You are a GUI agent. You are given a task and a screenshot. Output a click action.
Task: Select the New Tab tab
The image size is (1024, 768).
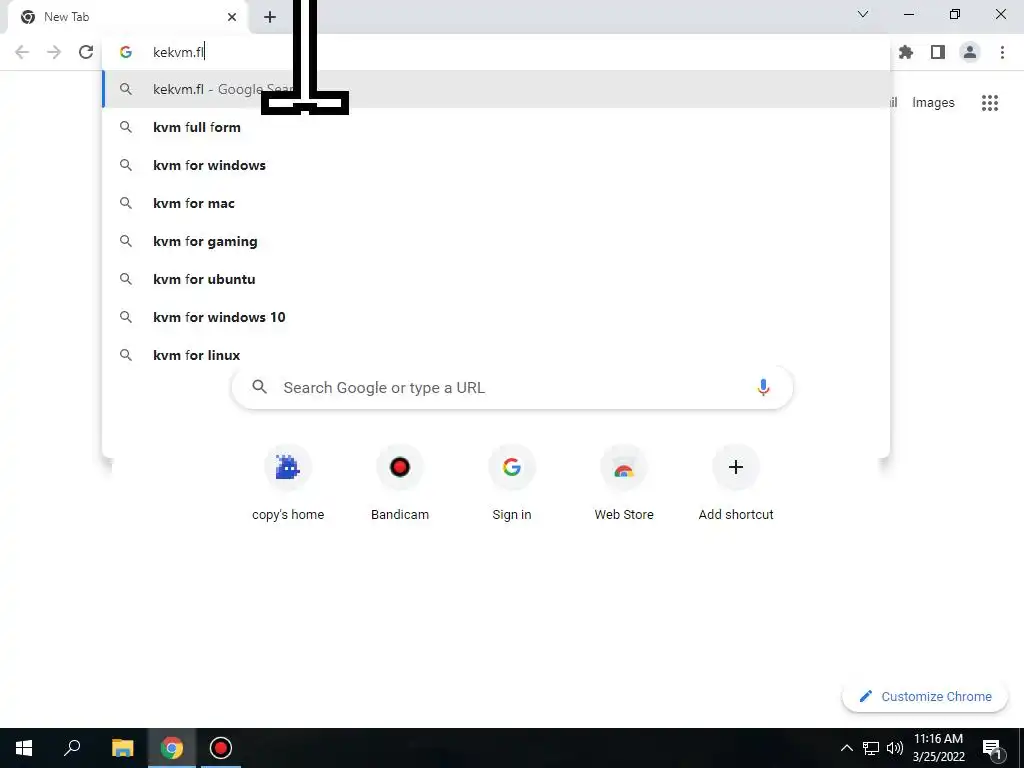click(x=128, y=17)
